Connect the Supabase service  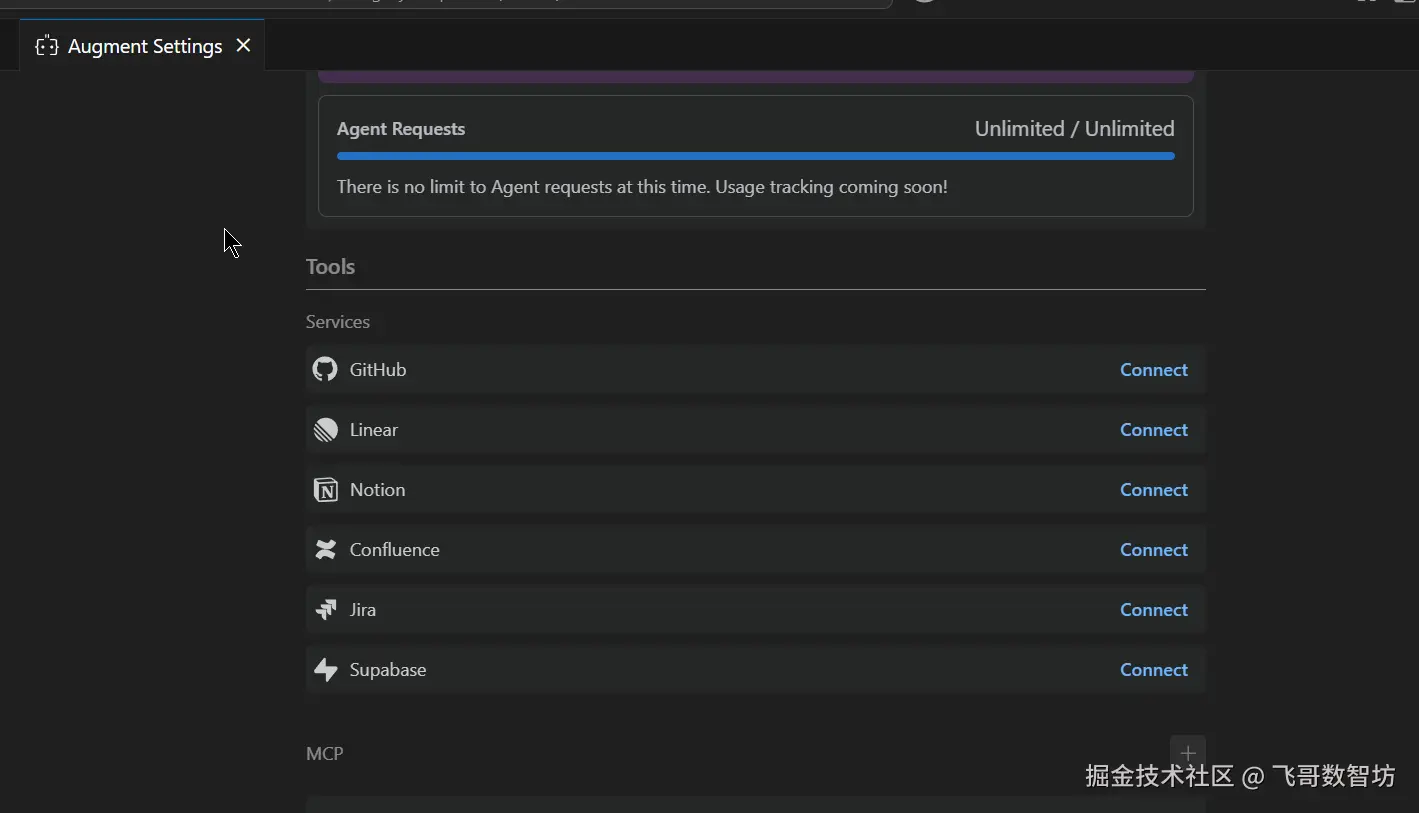pyautogui.click(x=1154, y=670)
